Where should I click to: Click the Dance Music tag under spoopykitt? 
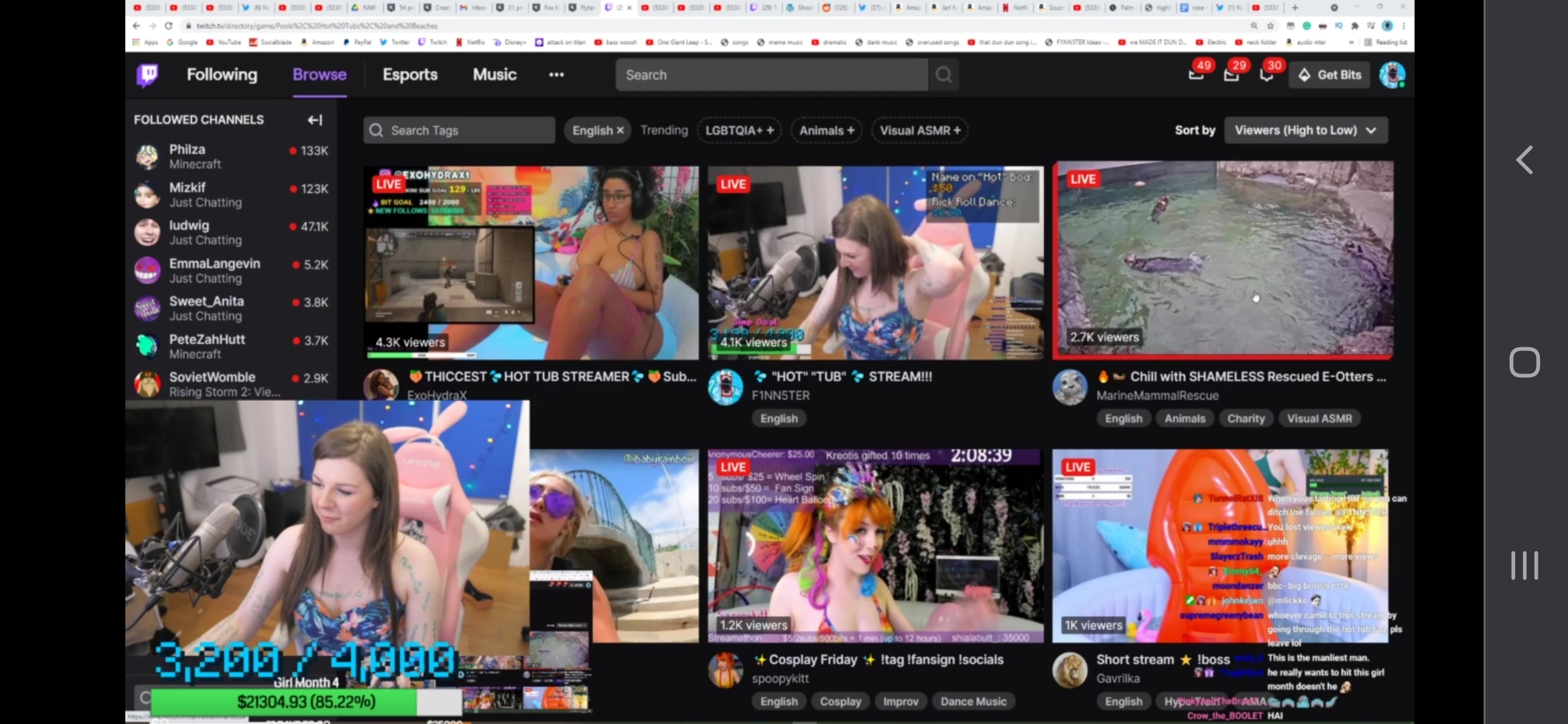974,701
